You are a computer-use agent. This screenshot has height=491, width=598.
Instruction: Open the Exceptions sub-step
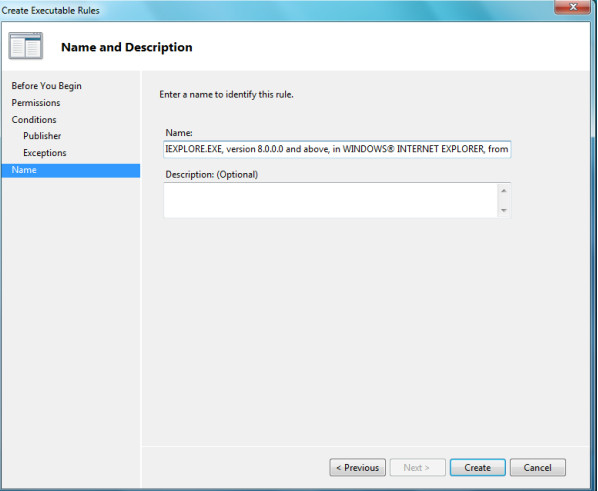[45, 153]
